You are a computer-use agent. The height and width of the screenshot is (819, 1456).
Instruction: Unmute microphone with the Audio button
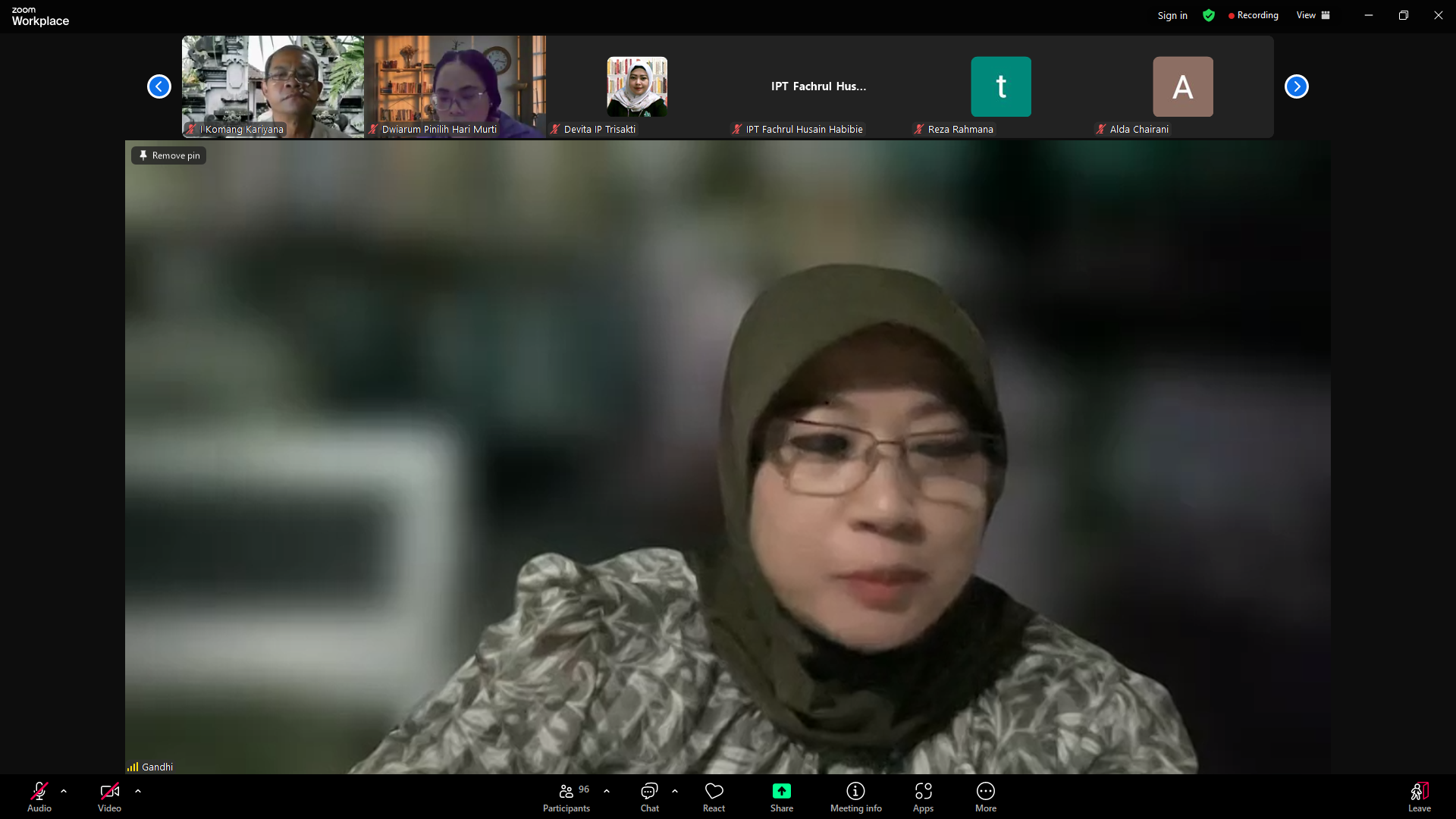point(39,796)
